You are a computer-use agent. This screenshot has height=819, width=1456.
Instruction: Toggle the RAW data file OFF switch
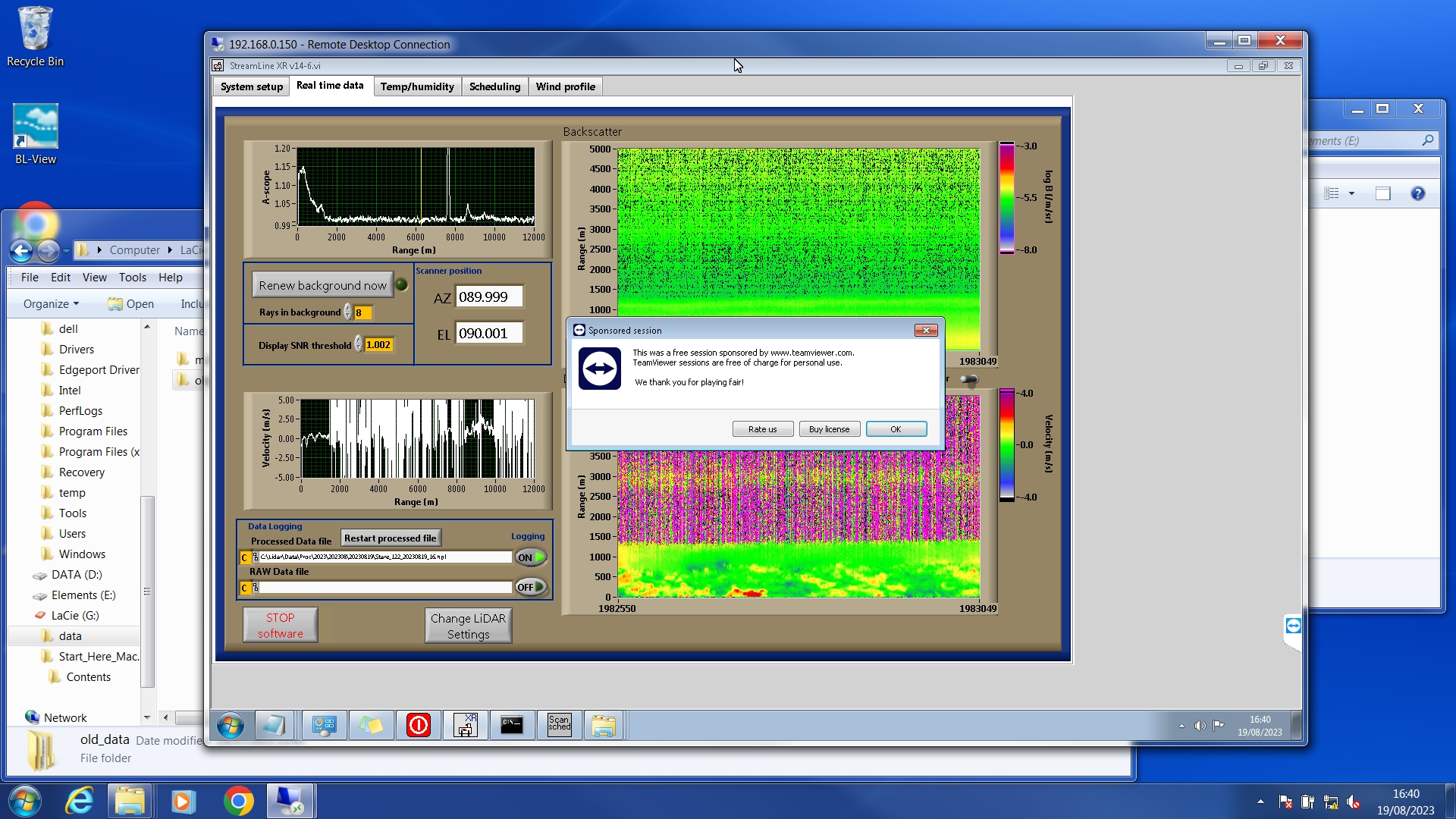click(531, 587)
